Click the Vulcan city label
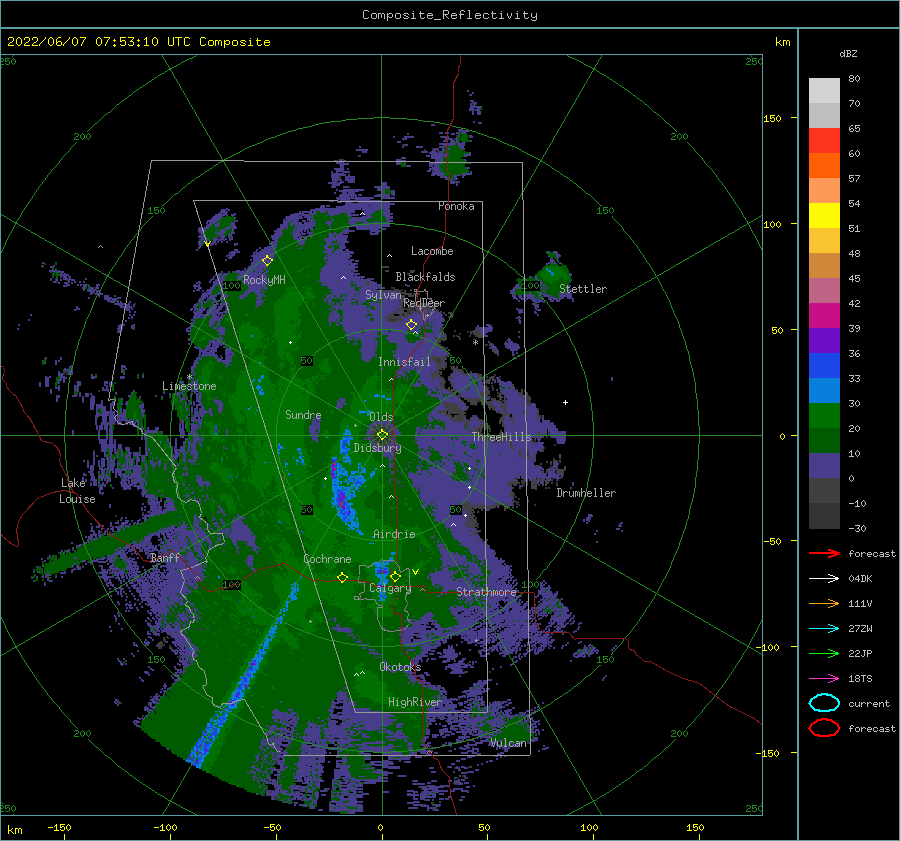Screen dimensions: 900x841 508,743
